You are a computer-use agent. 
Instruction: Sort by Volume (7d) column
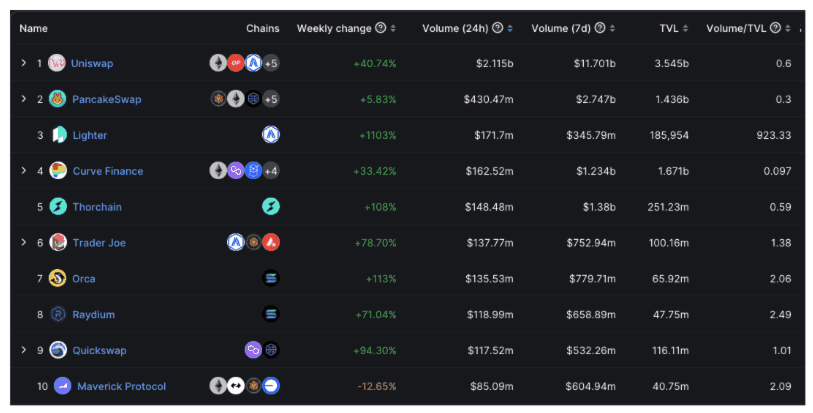click(x=612, y=28)
